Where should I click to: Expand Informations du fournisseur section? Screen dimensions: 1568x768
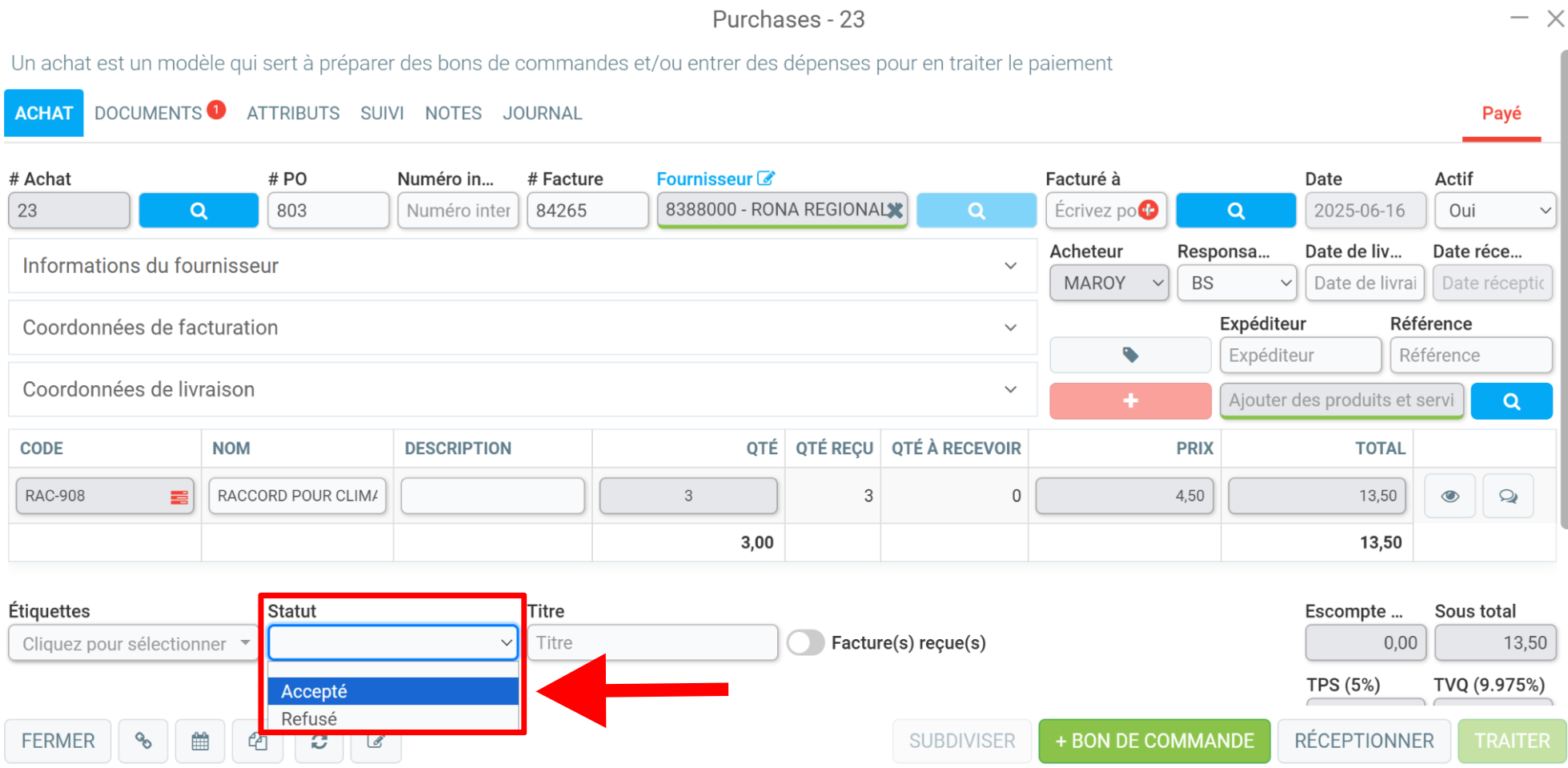pos(523,266)
